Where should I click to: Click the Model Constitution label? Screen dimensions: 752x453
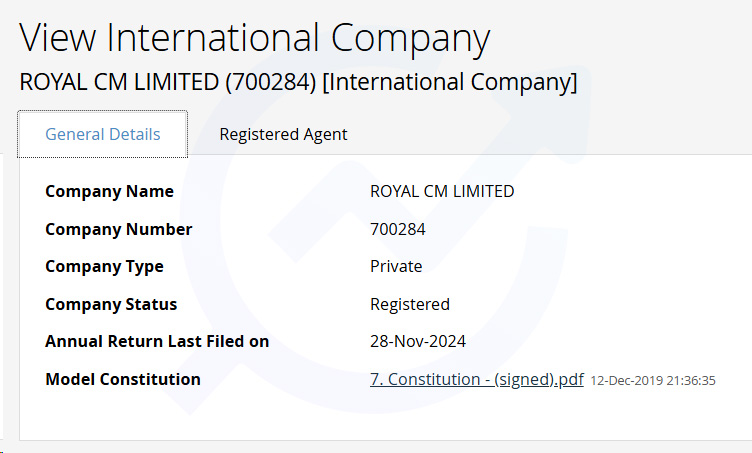point(123,379)
